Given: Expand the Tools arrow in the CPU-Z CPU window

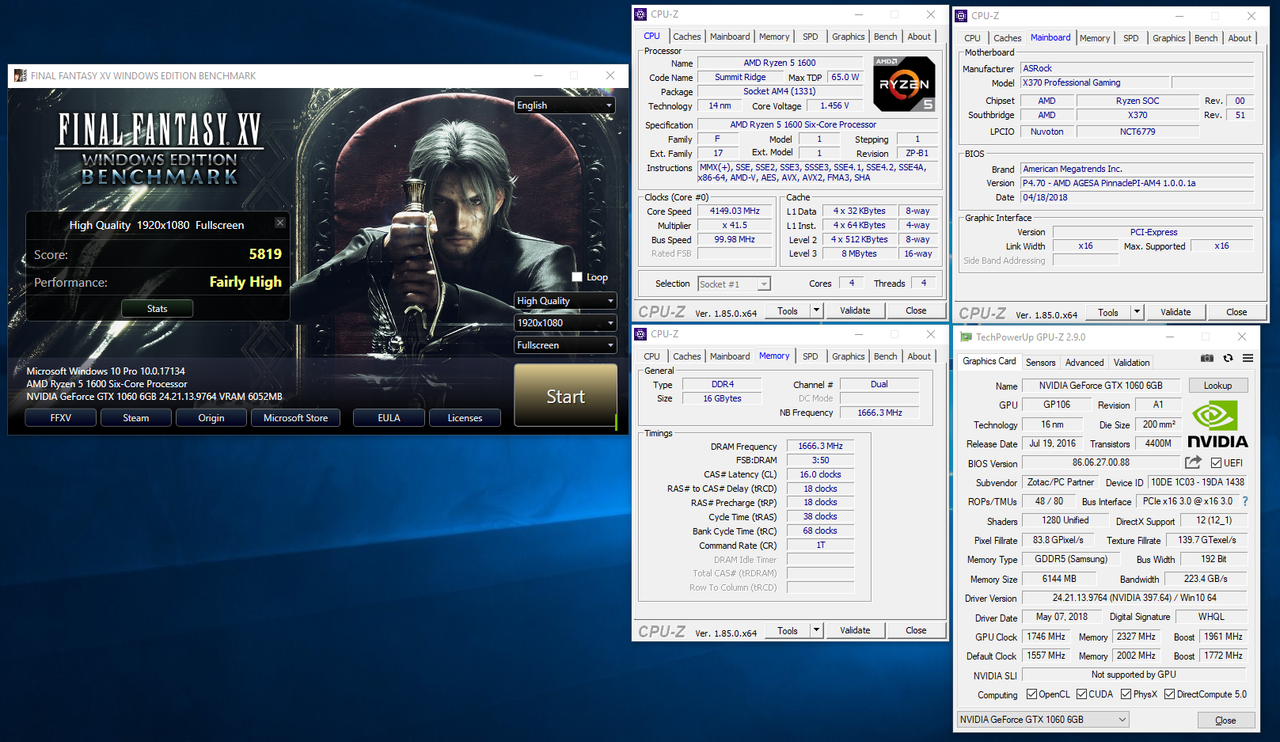Looking at the screenshot, I should point(816,311).
